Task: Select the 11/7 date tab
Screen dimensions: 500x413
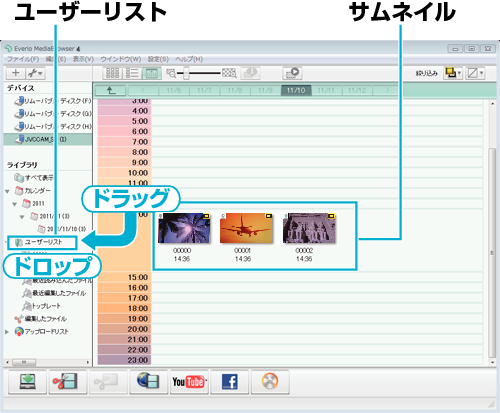Action: point(204,90)
